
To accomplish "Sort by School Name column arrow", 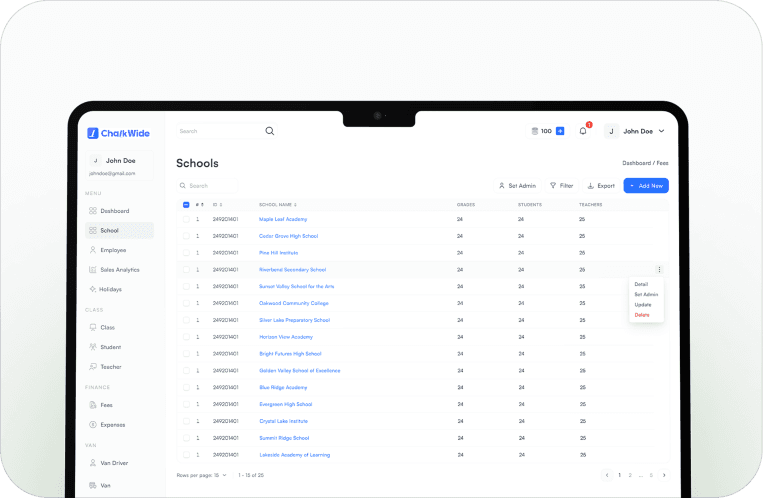I will click(x=296, y=204).
